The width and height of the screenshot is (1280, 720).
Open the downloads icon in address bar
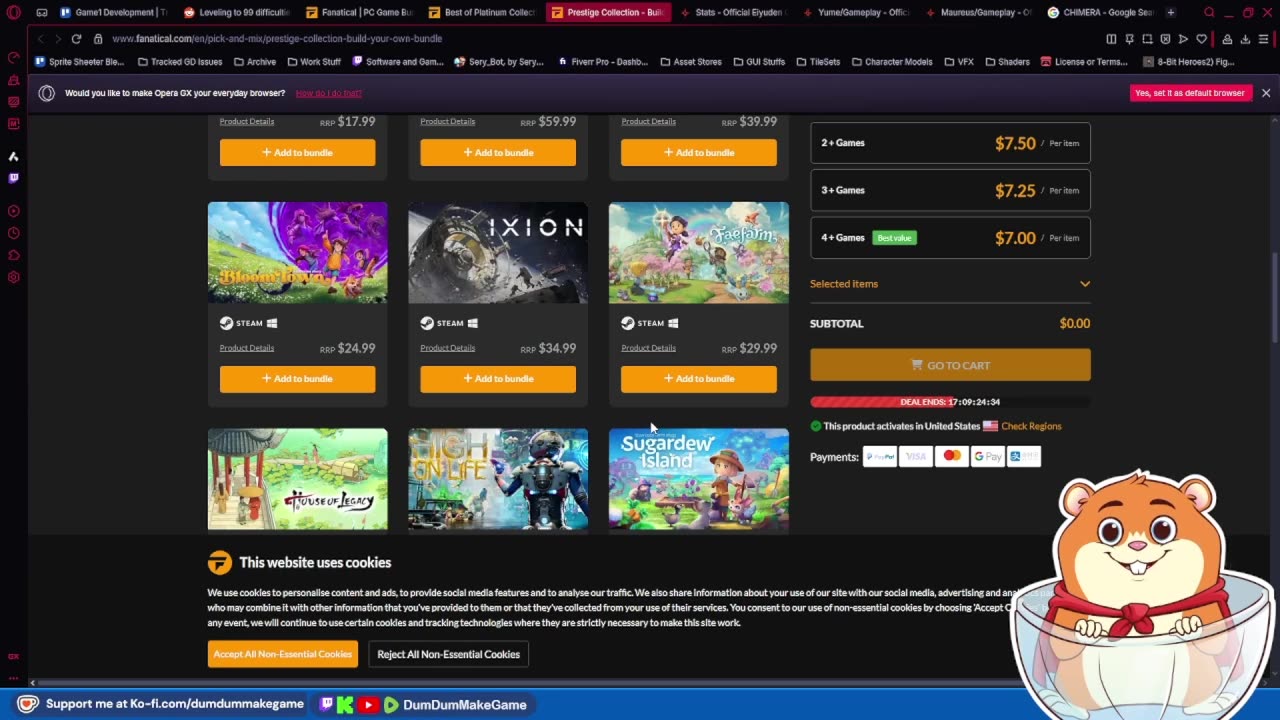coord(1245,39)
